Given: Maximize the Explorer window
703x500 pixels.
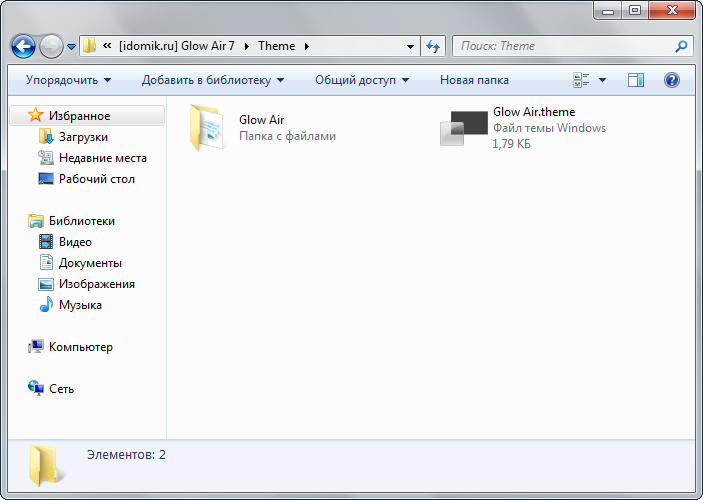Looking at the screenshot, I should tap(635, 10).
